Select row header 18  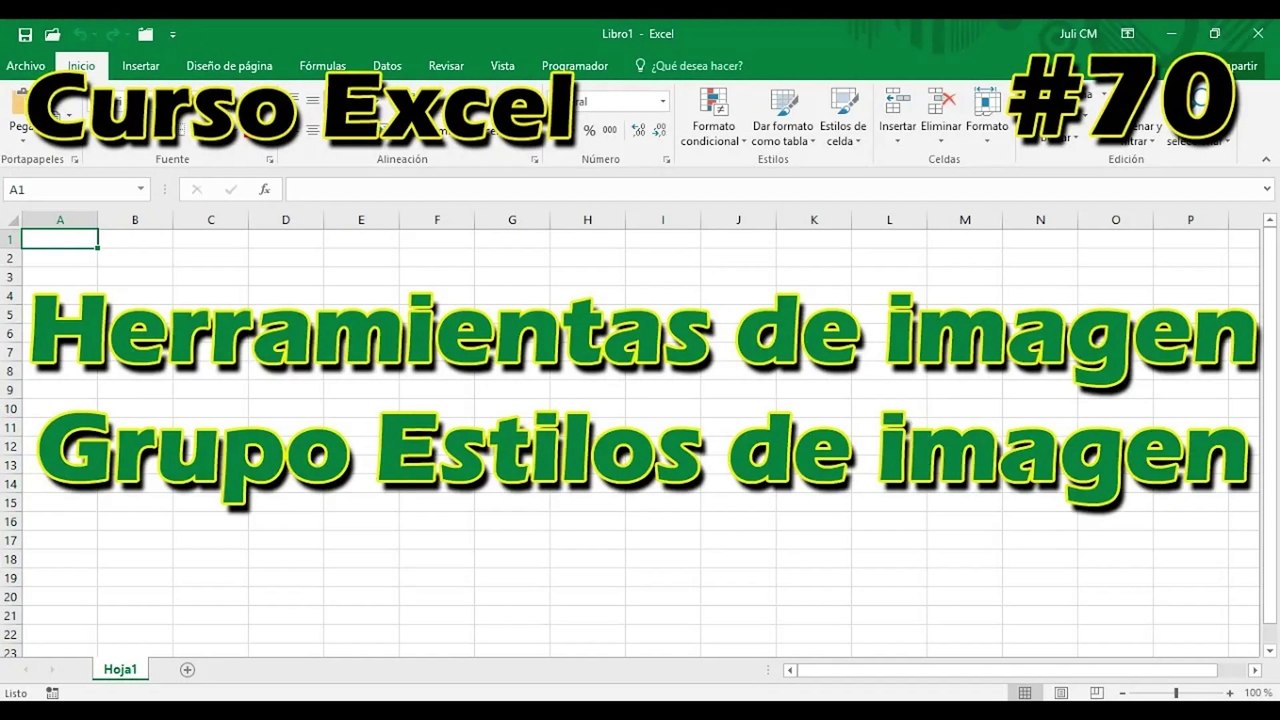click(11, 559)
